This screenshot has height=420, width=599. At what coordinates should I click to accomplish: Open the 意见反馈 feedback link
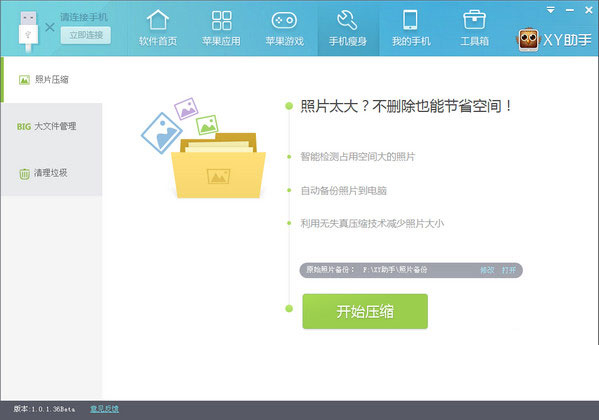point(104,409)
